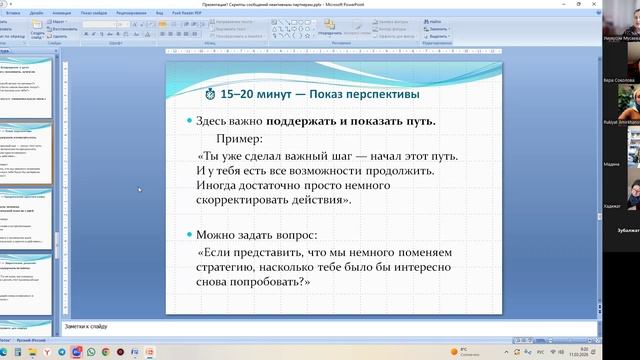Image resolution: width=640 pixels, height=360 pixels.
Task: Open the Вставка ribbon tab
Action: [x=13, y=13]
